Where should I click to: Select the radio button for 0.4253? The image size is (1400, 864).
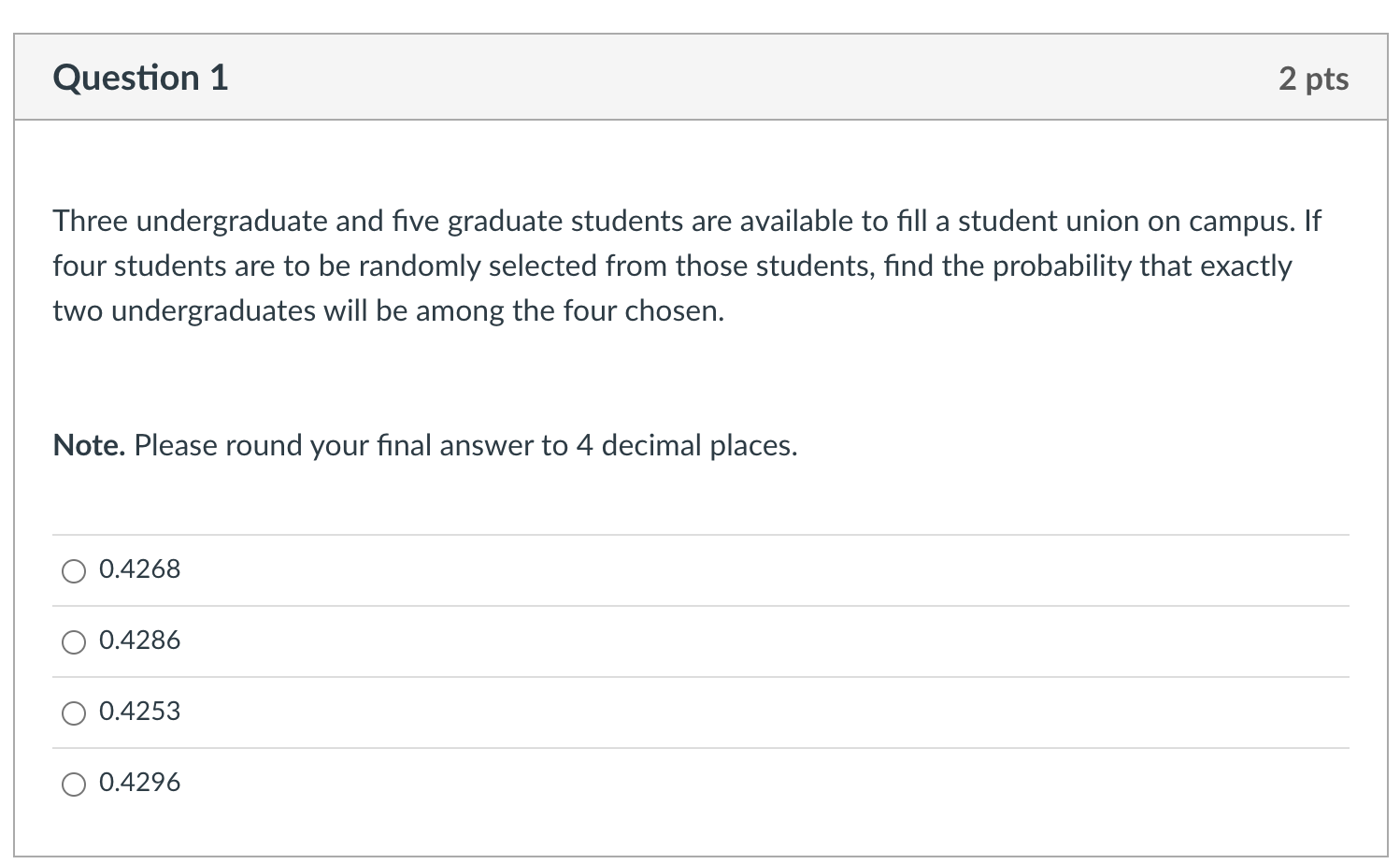[74, 713]
